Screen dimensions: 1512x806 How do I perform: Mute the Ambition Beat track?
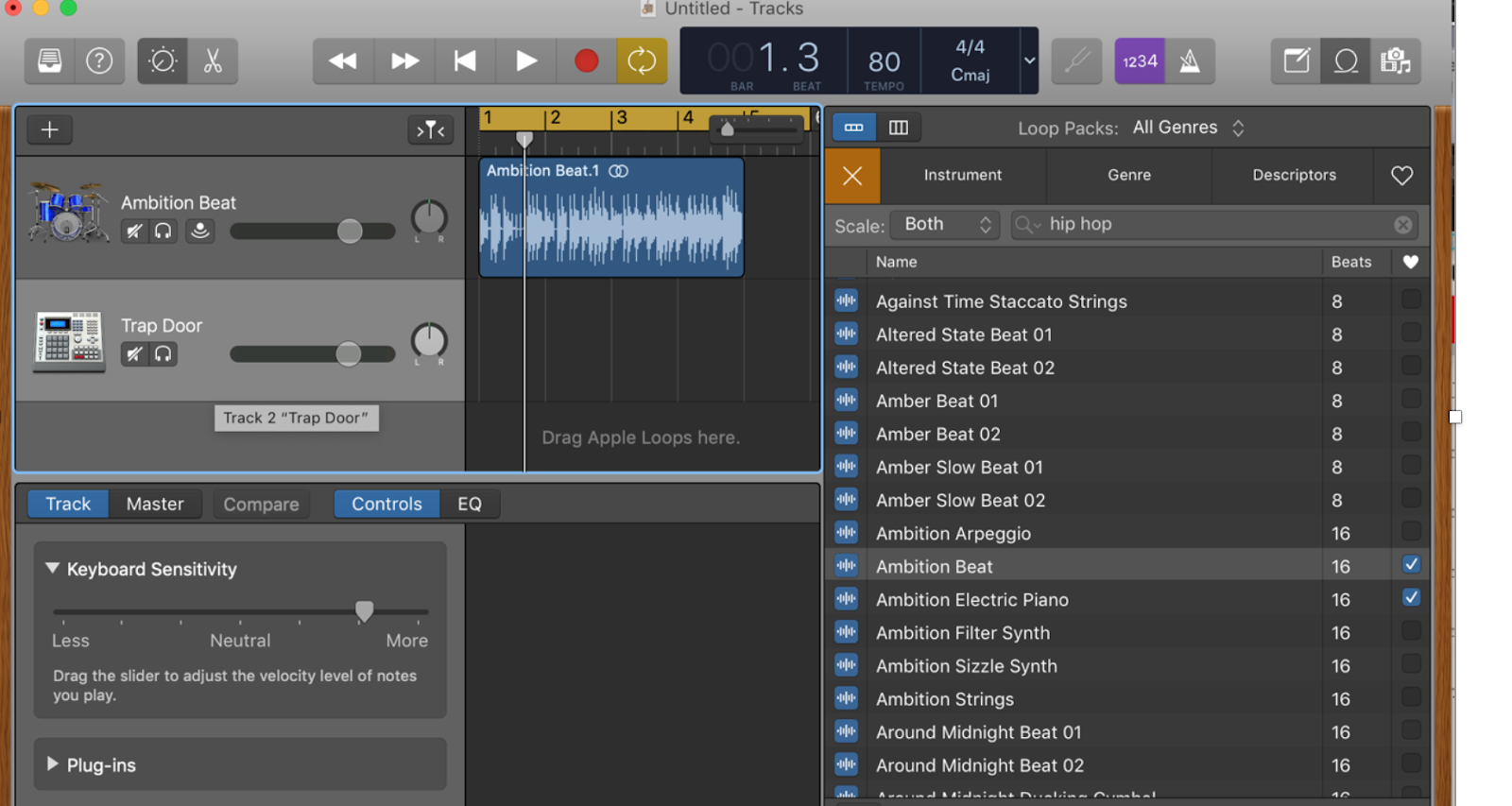pos(135,232)
